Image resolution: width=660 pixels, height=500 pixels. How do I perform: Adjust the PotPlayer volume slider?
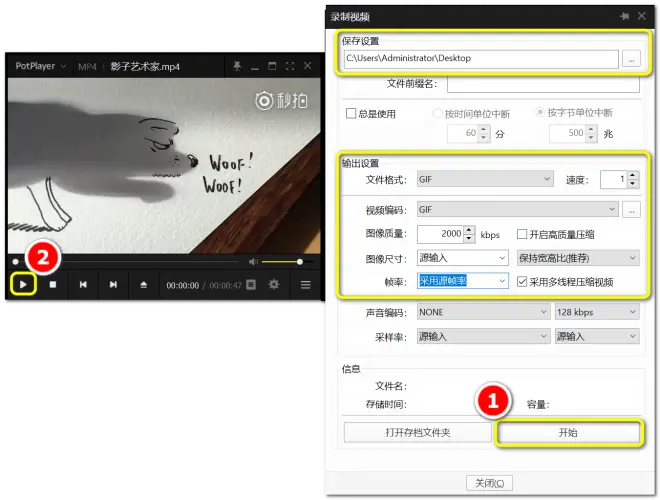287,262
